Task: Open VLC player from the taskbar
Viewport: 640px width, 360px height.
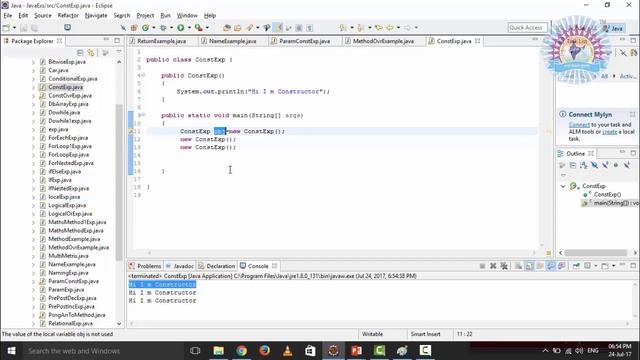Action: 287,351
